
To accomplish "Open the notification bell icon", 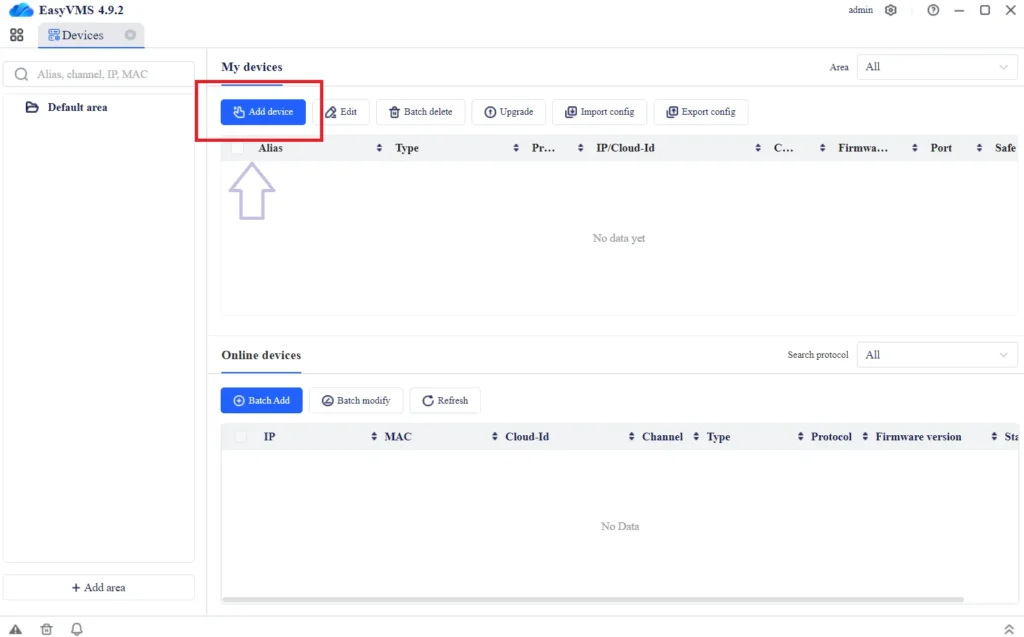I will (x=77, y=629).
